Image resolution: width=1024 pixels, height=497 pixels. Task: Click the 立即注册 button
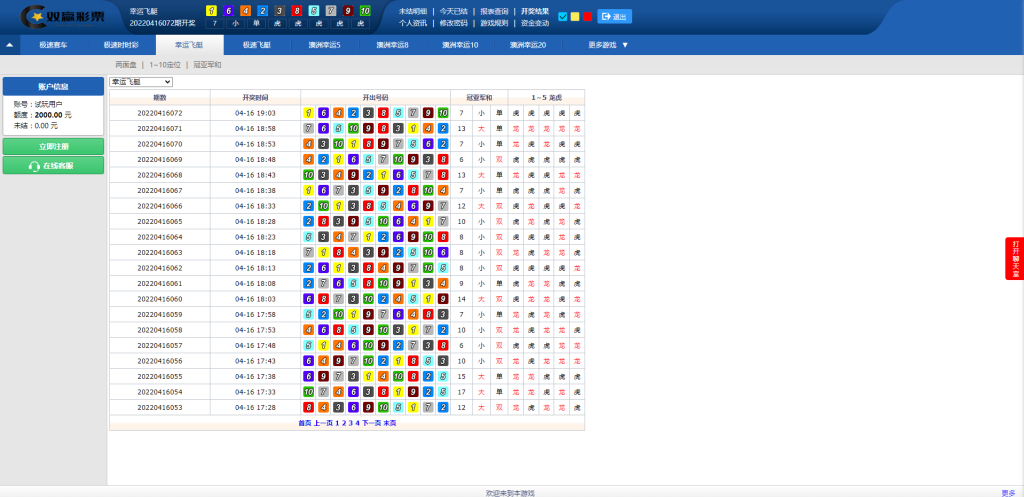[x=53, y=146]
